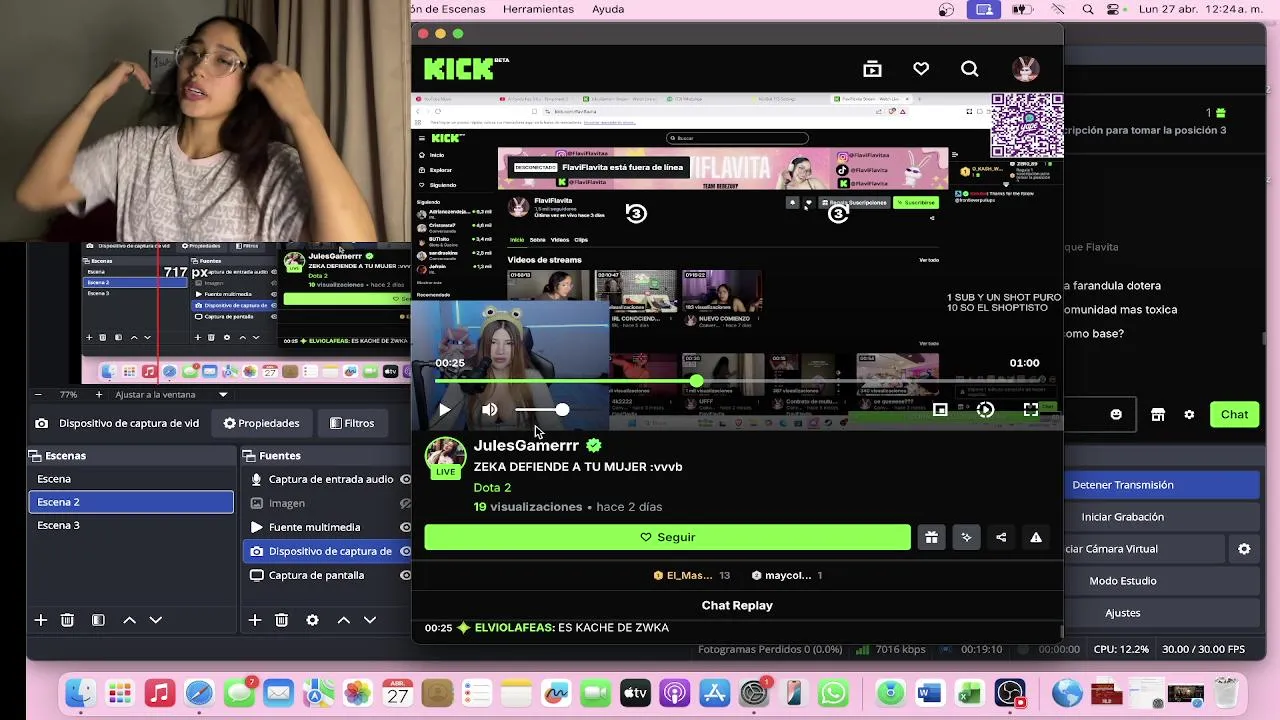The image size is (1280, 720).
Task: Open the heart following icon in Kick header
Action: 921,69
